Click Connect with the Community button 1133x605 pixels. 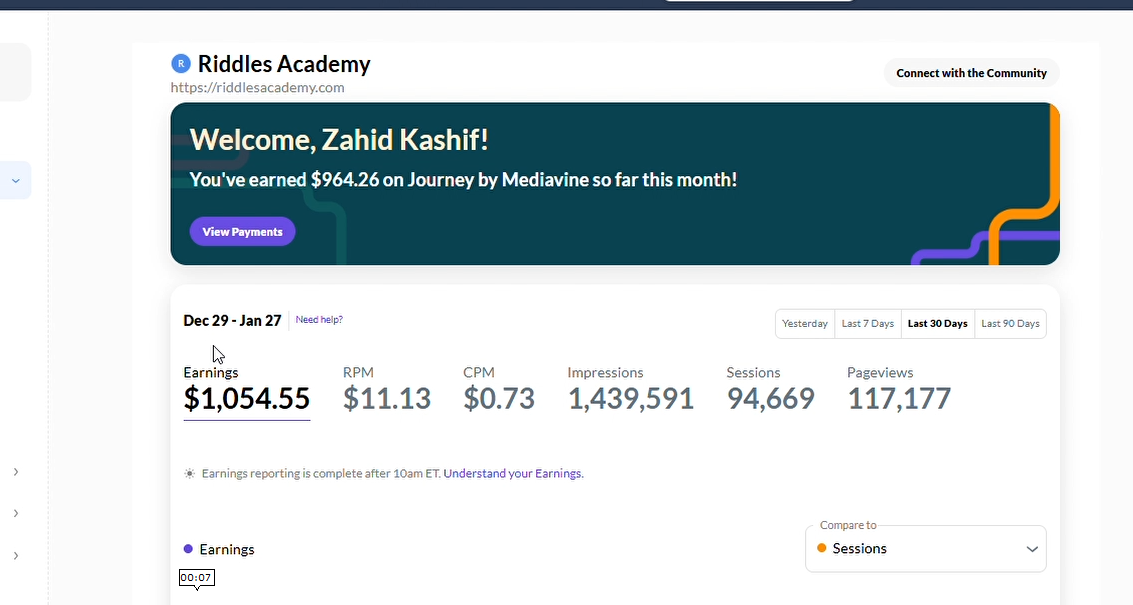(x=971, y=73)
